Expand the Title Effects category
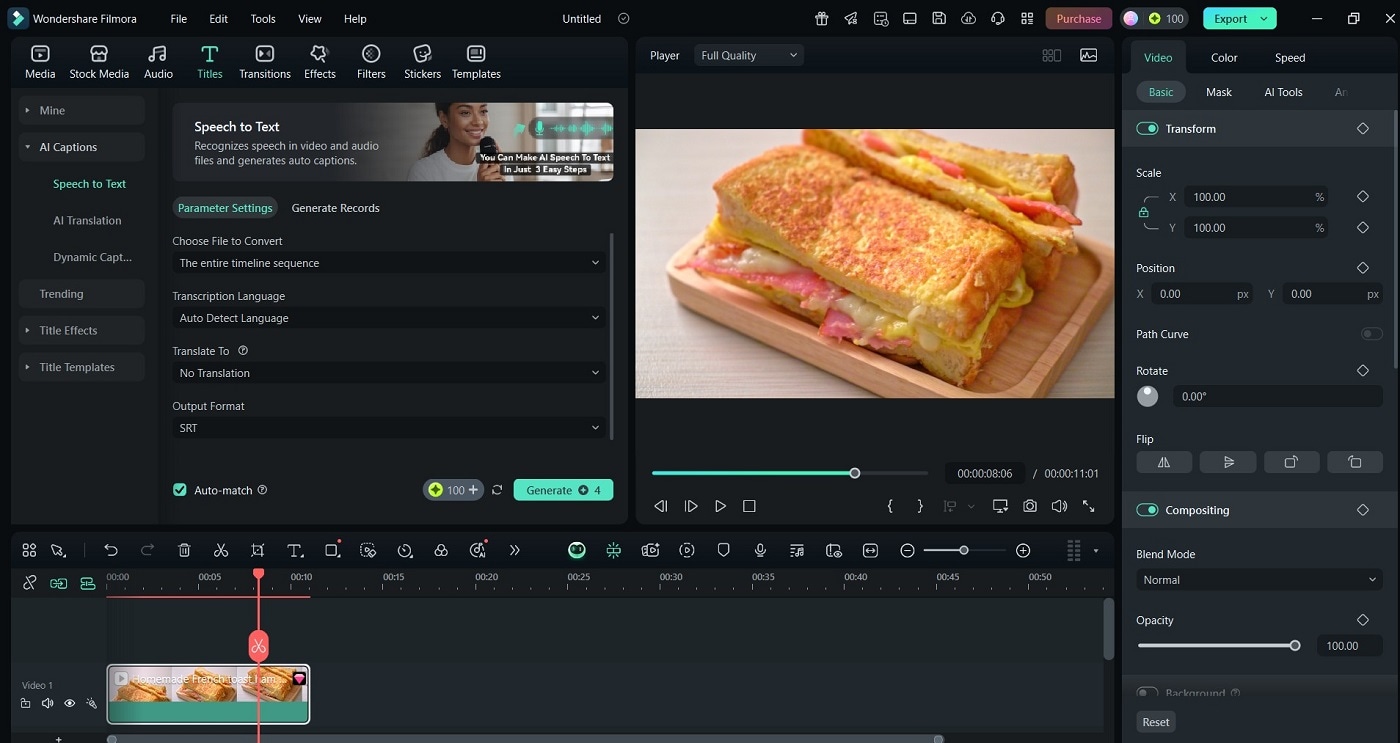The image size is (1400, 743). coord(81,330)
